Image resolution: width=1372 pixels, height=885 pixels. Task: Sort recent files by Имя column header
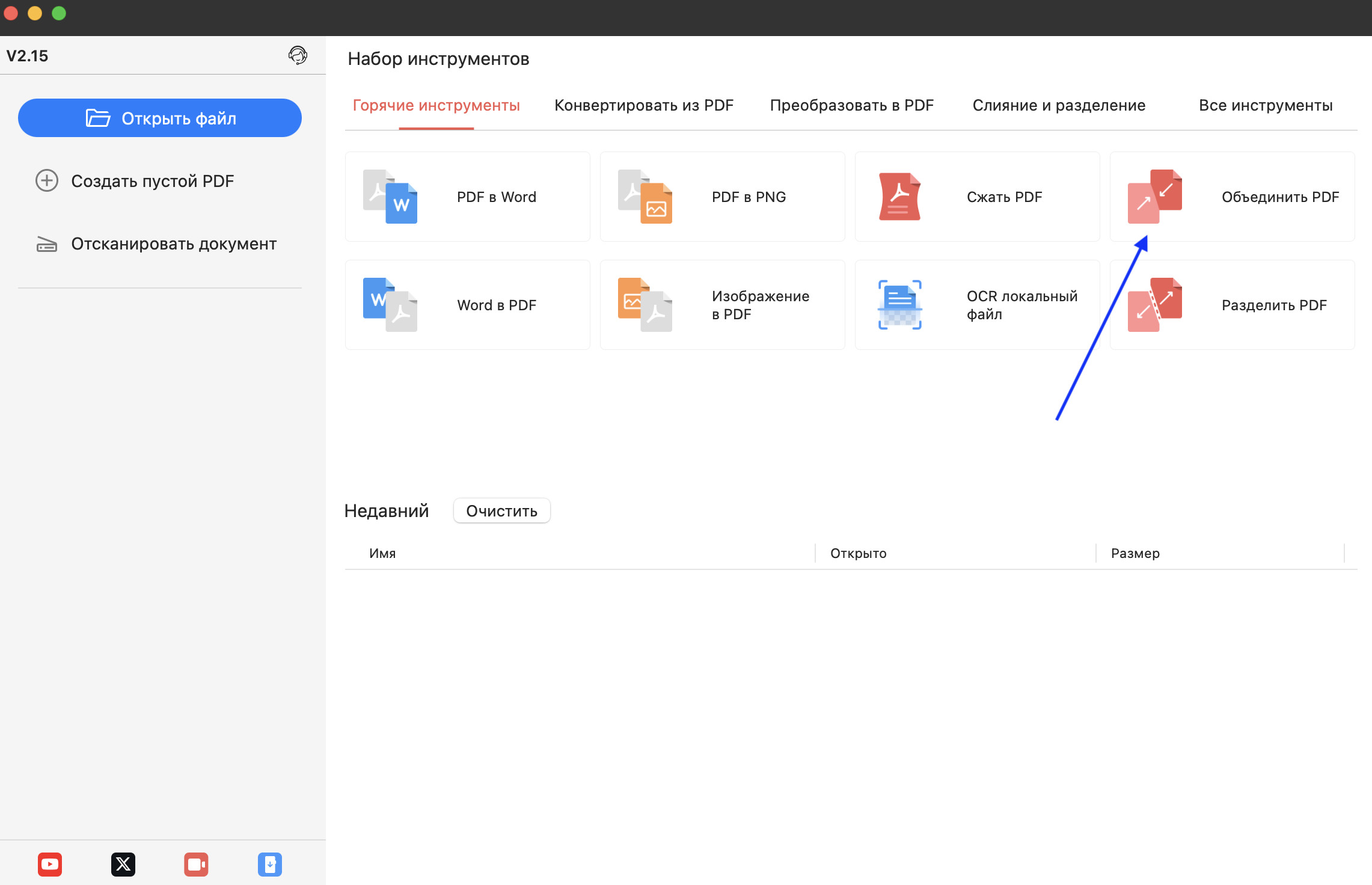tap(382, 553)
